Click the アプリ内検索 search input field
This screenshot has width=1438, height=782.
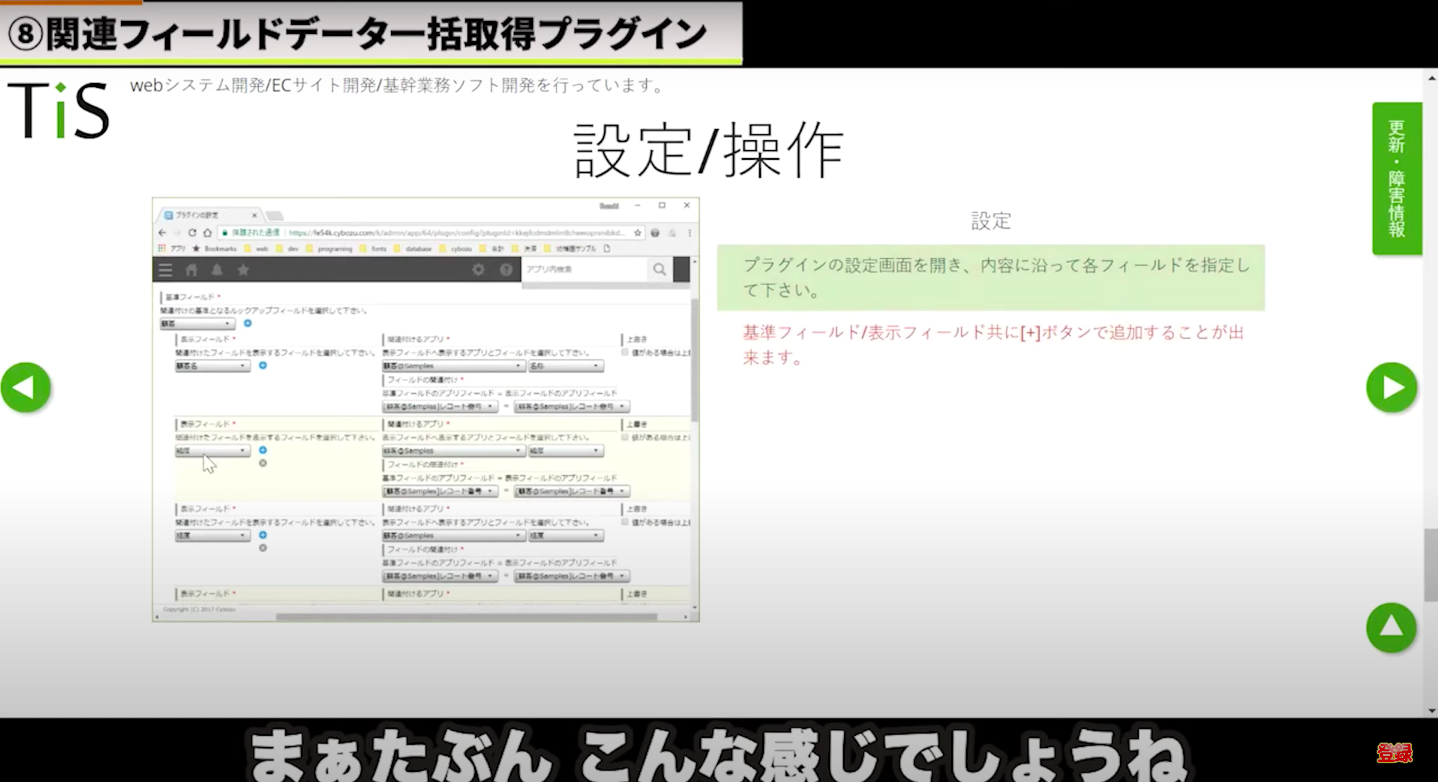coord(583,269)
